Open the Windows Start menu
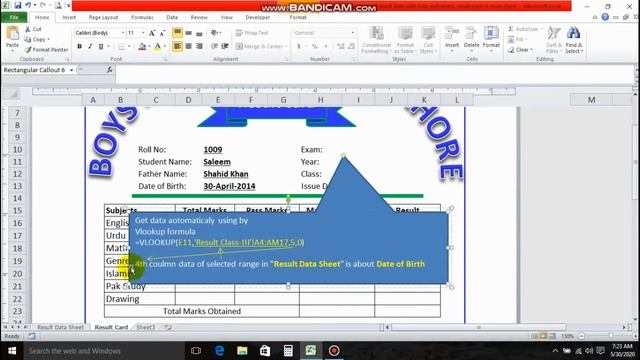Viewport: 640px width, 360px height. point(12,351)
